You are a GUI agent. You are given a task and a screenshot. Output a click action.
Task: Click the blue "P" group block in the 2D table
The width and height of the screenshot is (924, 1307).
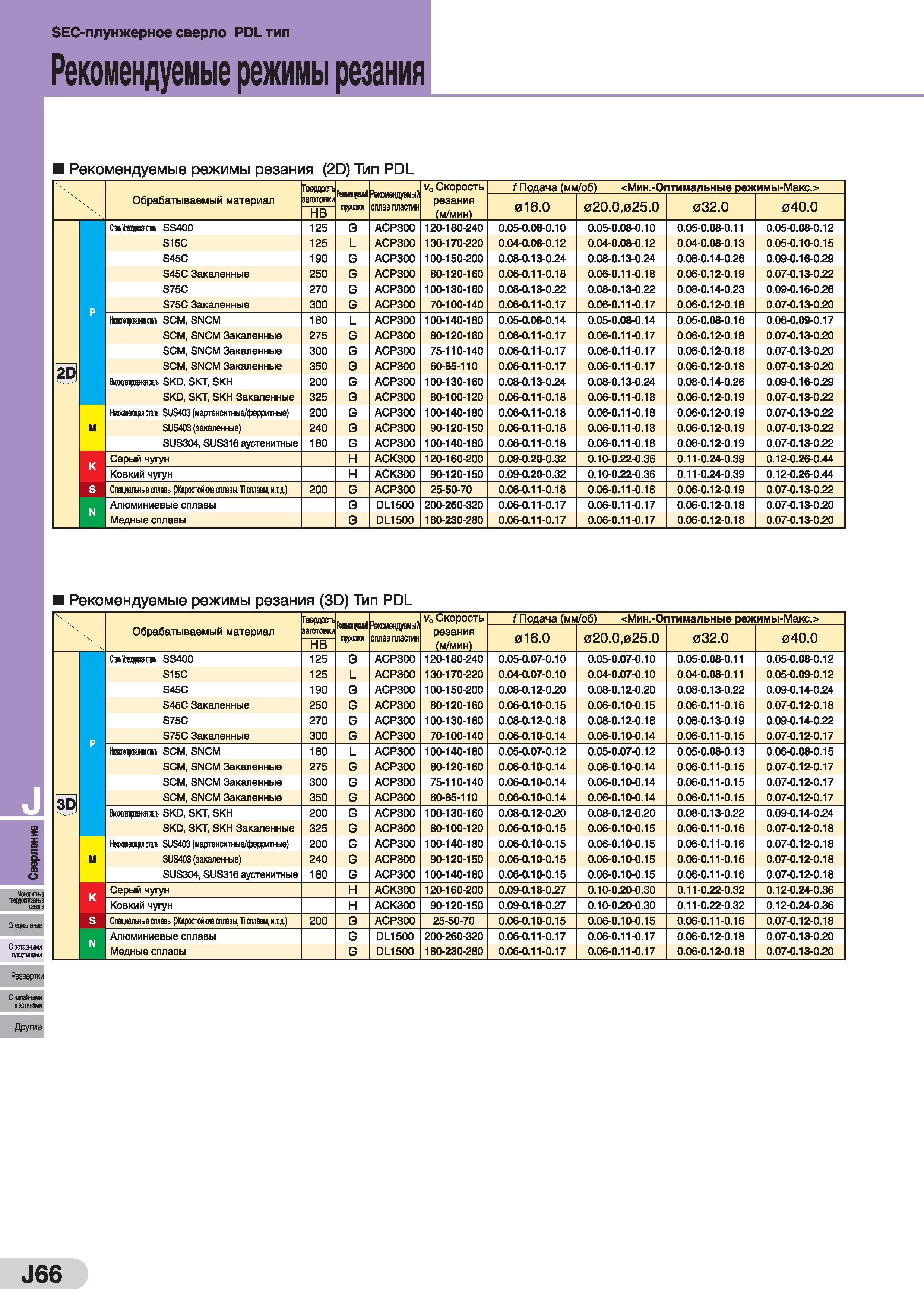click(x=92, y=312)
